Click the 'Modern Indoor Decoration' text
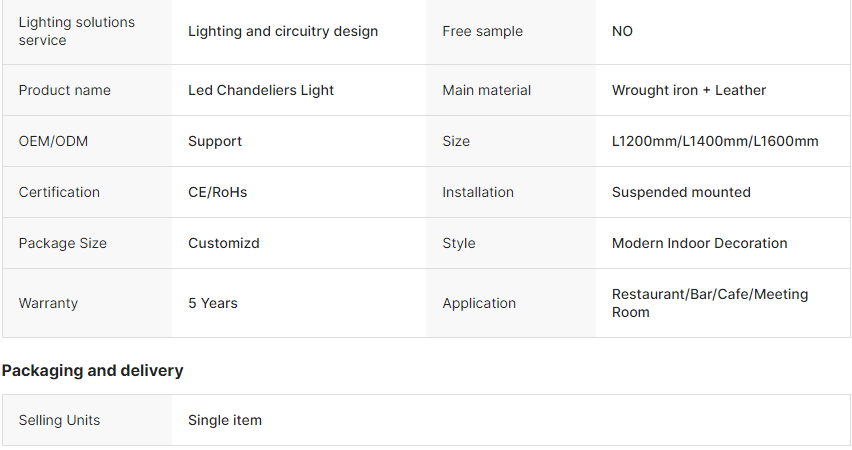Screen dimensions: 852x450 (x=699, y=243)
